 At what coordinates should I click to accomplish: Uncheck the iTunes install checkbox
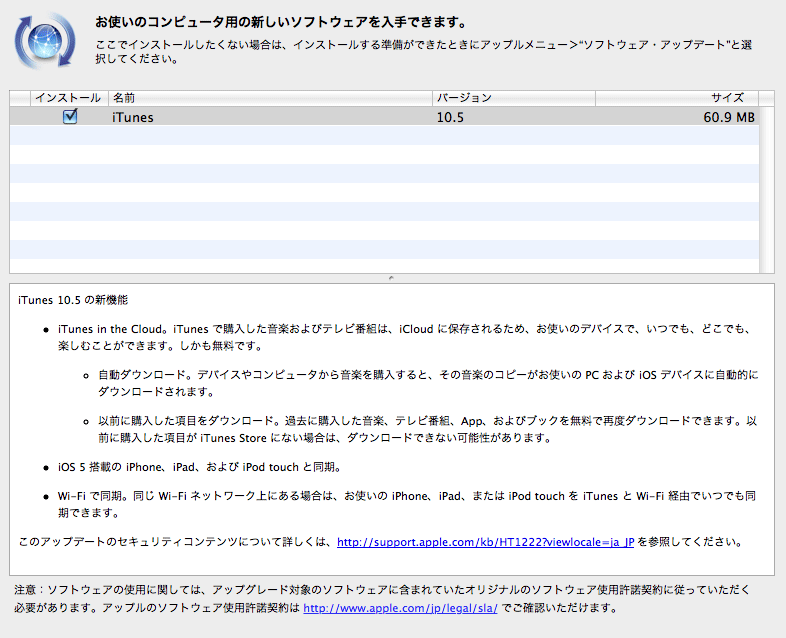pyautogui.click(x=70, y=116)
